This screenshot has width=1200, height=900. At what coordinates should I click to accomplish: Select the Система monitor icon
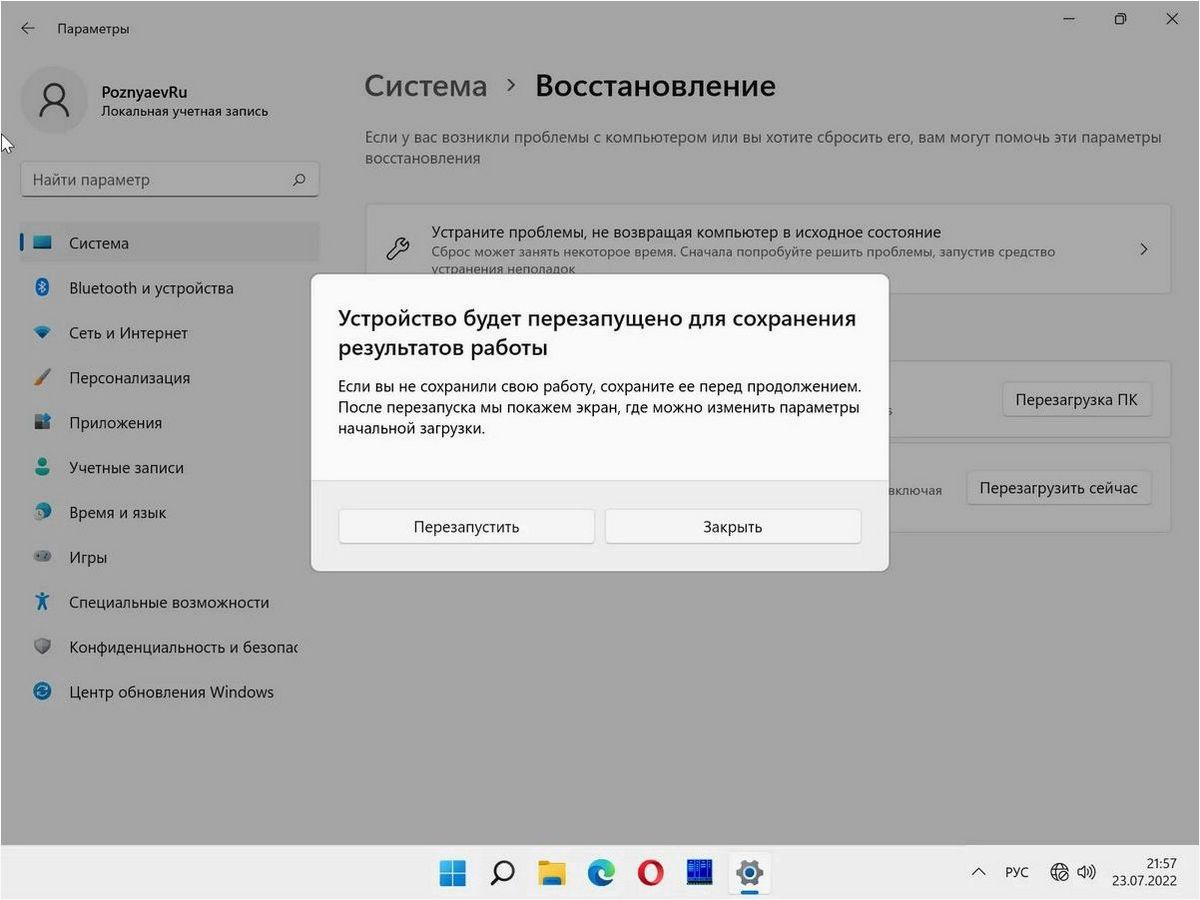[x=42, y=243]
